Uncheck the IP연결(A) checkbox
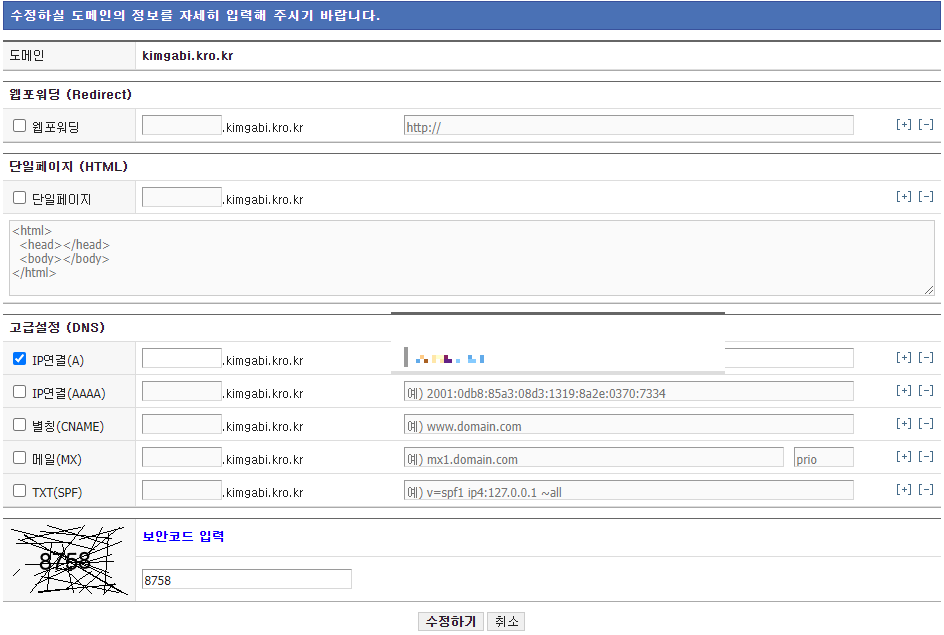 click(x=19, y=359)
